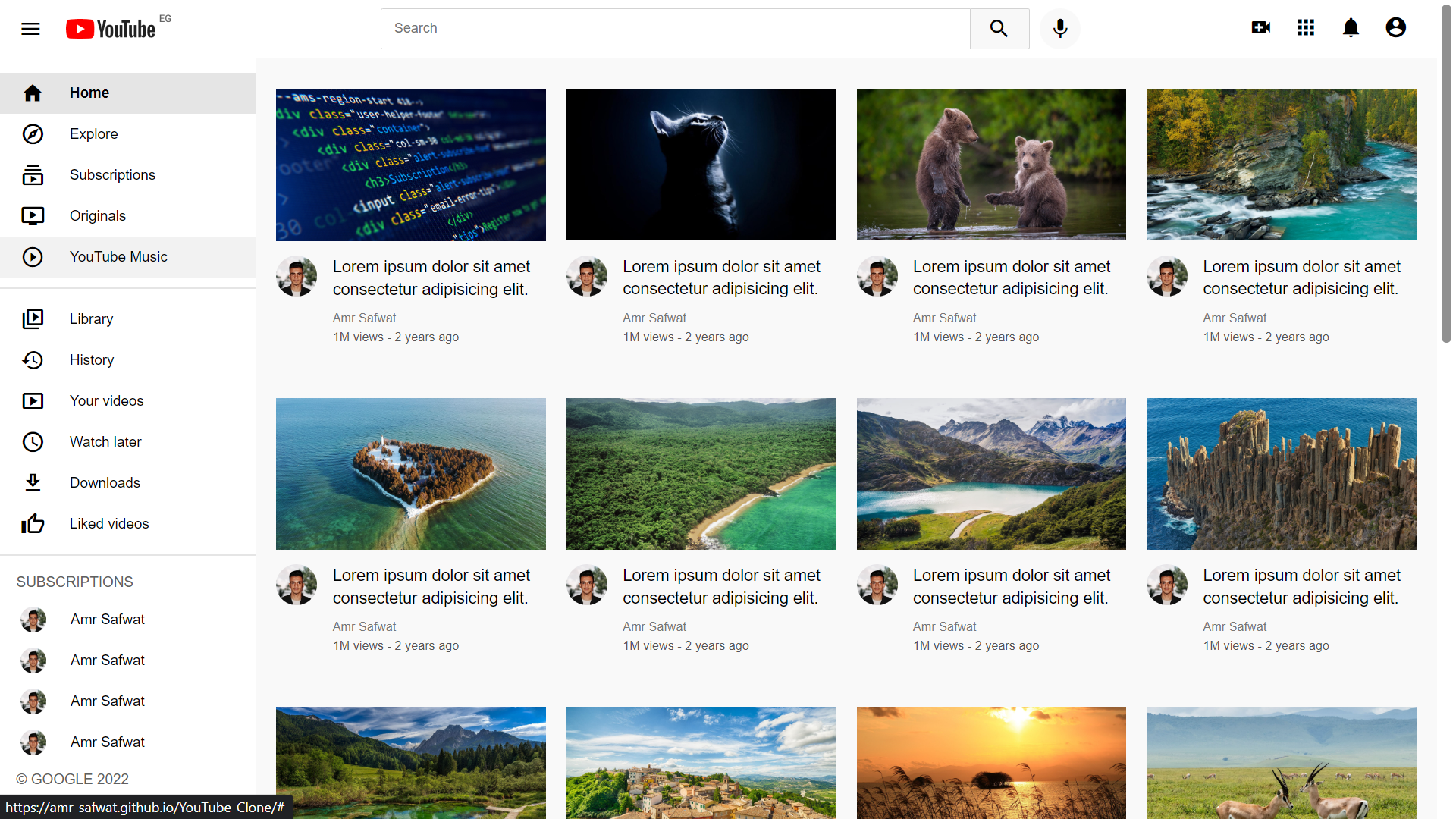The width and height of the screenshot is (1456, 819).
Task: Click the YouTube logo
Action: (x=111, y=29)
